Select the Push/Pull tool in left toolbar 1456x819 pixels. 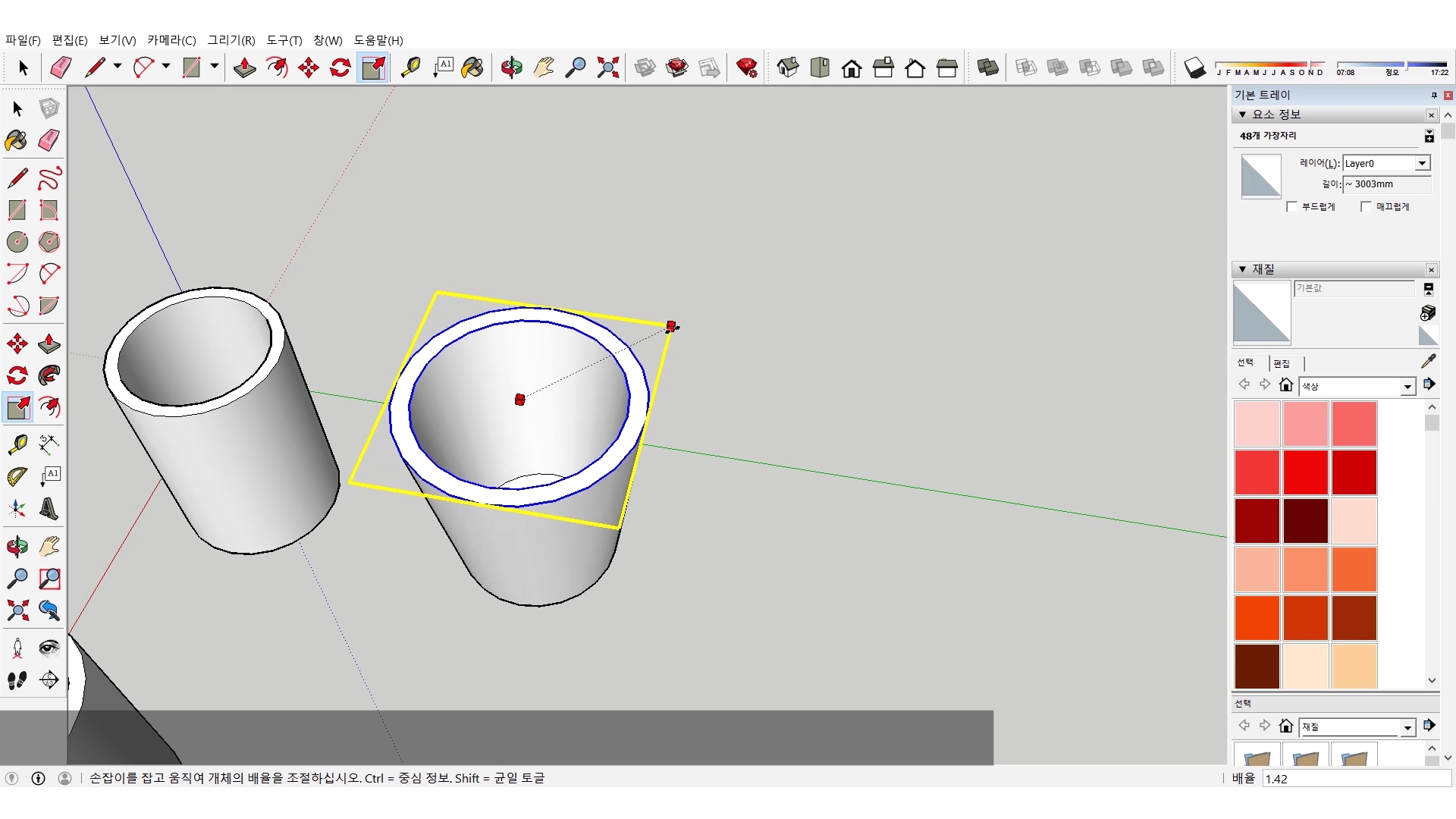click(49, 344)
